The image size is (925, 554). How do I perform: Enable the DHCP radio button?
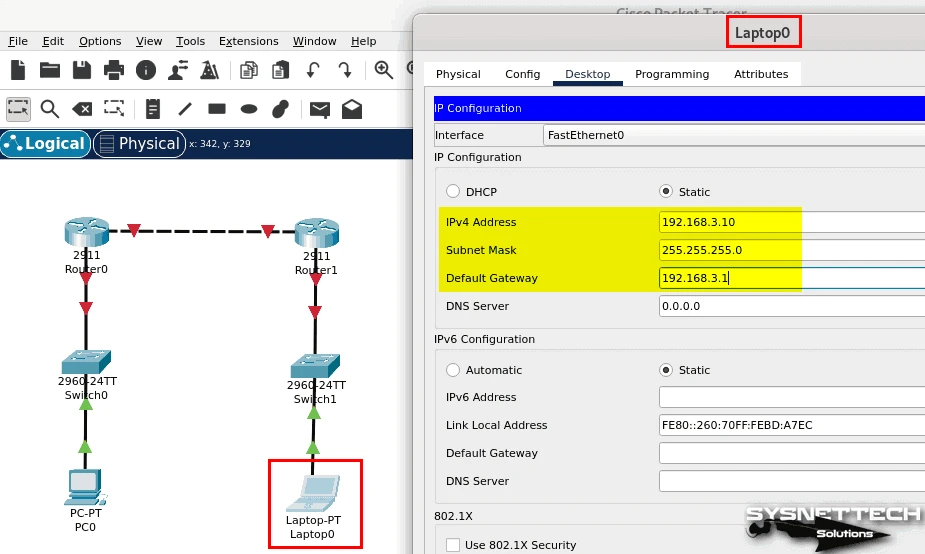click(x=454, y=191)
